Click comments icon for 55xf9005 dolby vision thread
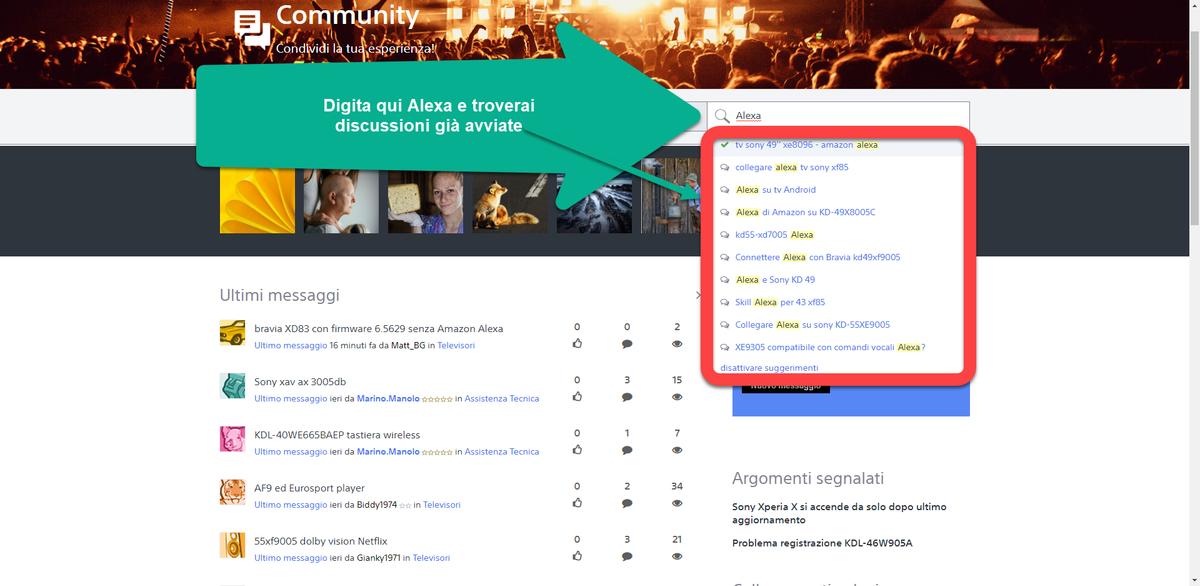Image resolution: width=1200 pixels, height=586 pixels. [627, 556]
